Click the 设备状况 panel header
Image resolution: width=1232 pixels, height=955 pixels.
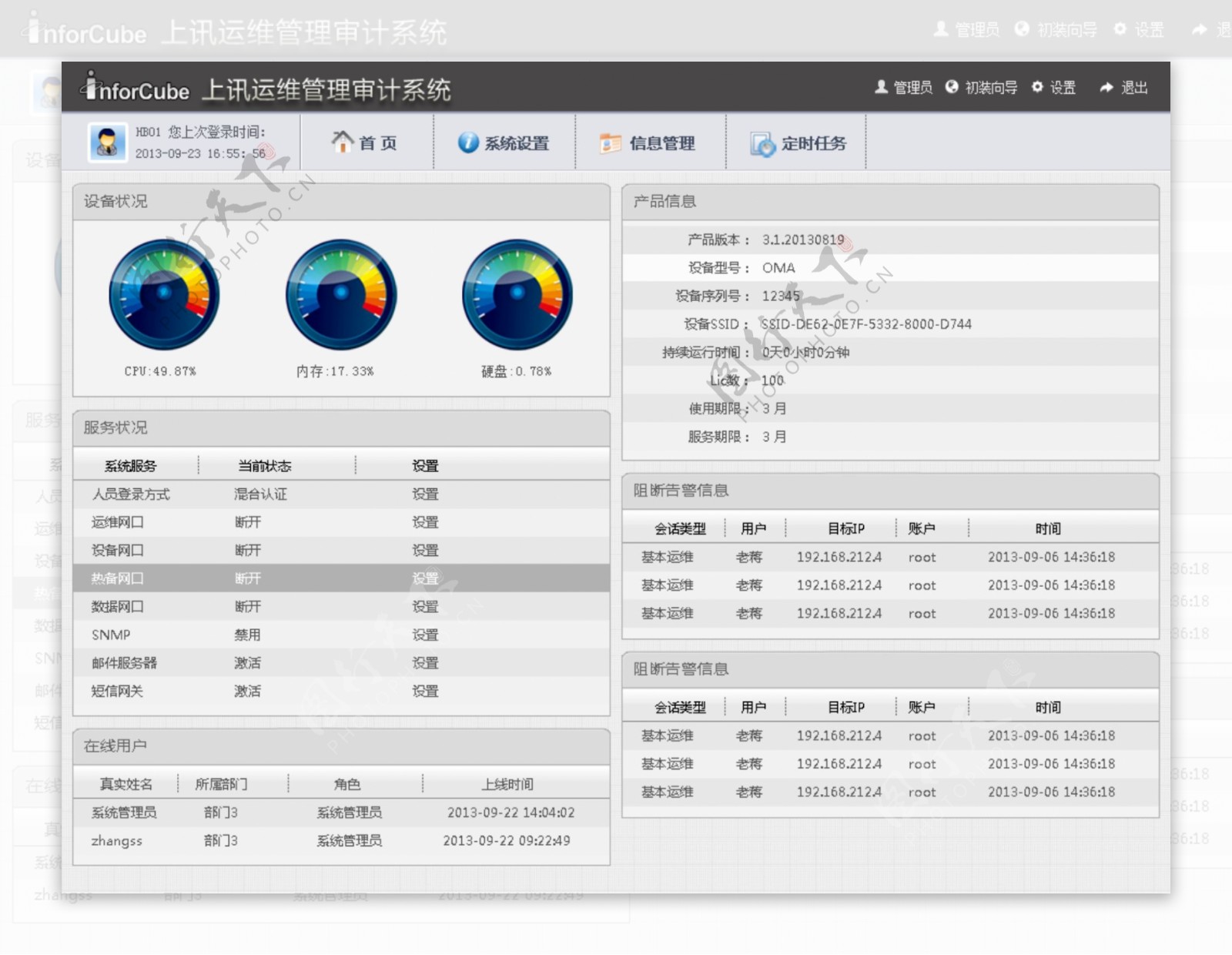pos(341,202)
